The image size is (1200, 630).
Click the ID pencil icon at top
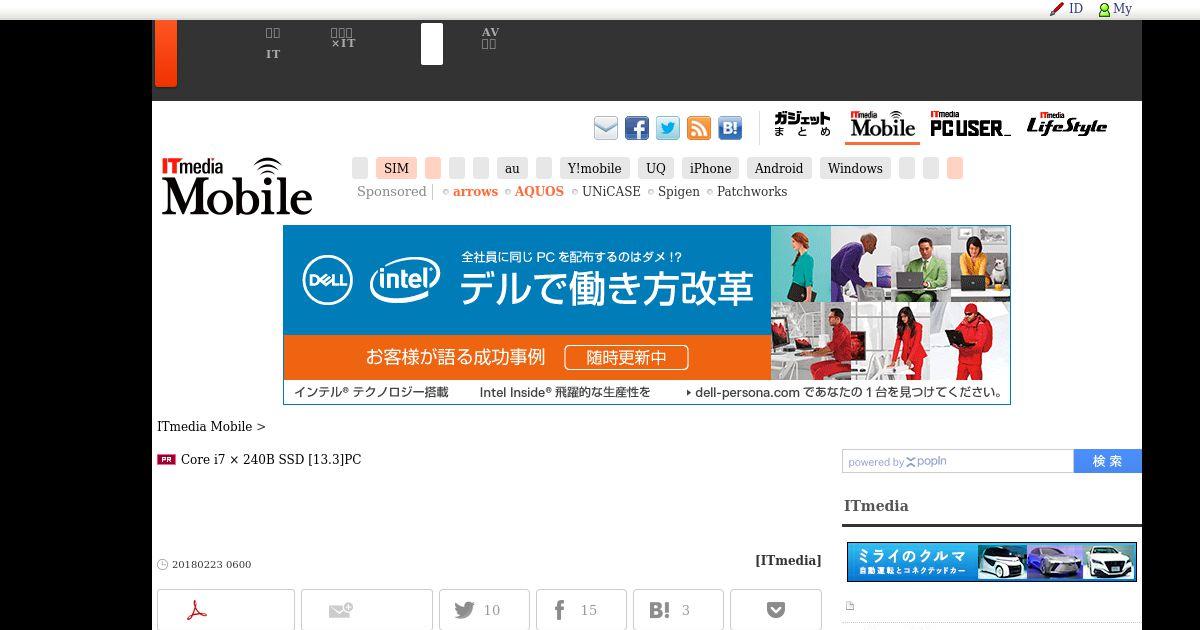pos(1066,9)
